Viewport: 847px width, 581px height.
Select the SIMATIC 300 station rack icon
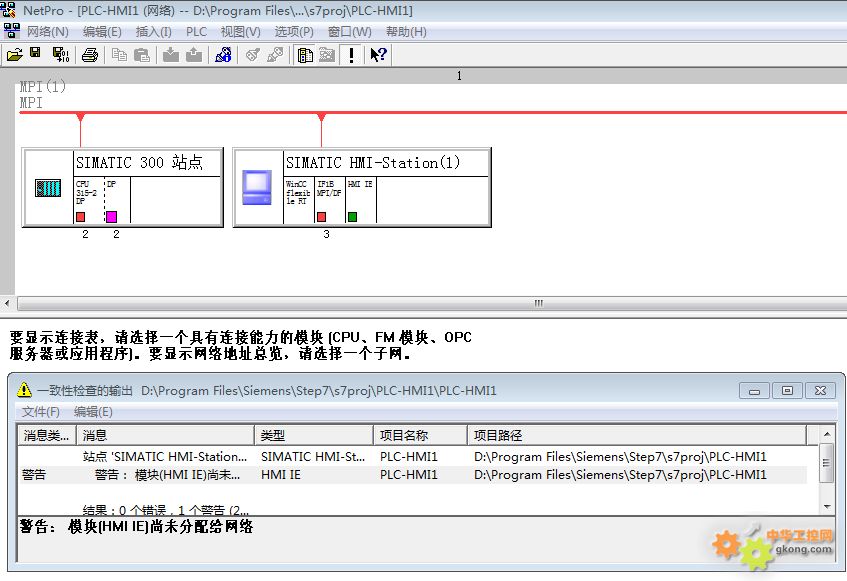pyautogui.click(x=48, y=188)
